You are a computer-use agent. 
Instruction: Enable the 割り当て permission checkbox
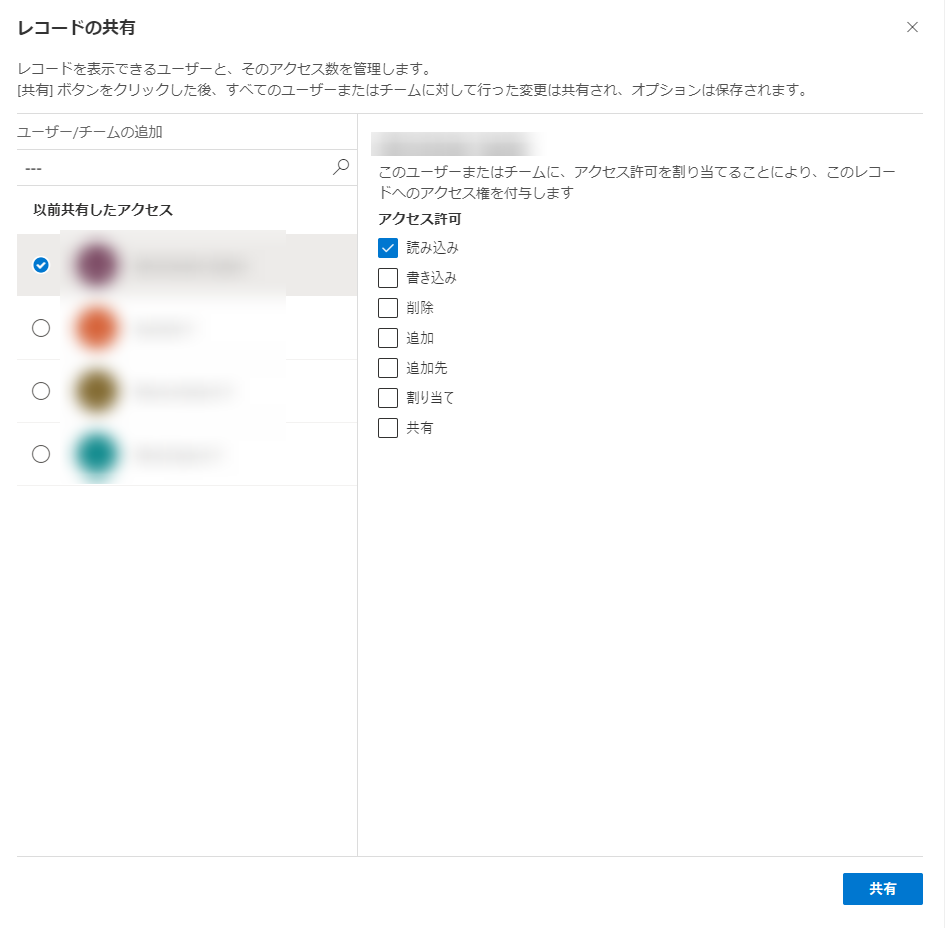[388, 398]
